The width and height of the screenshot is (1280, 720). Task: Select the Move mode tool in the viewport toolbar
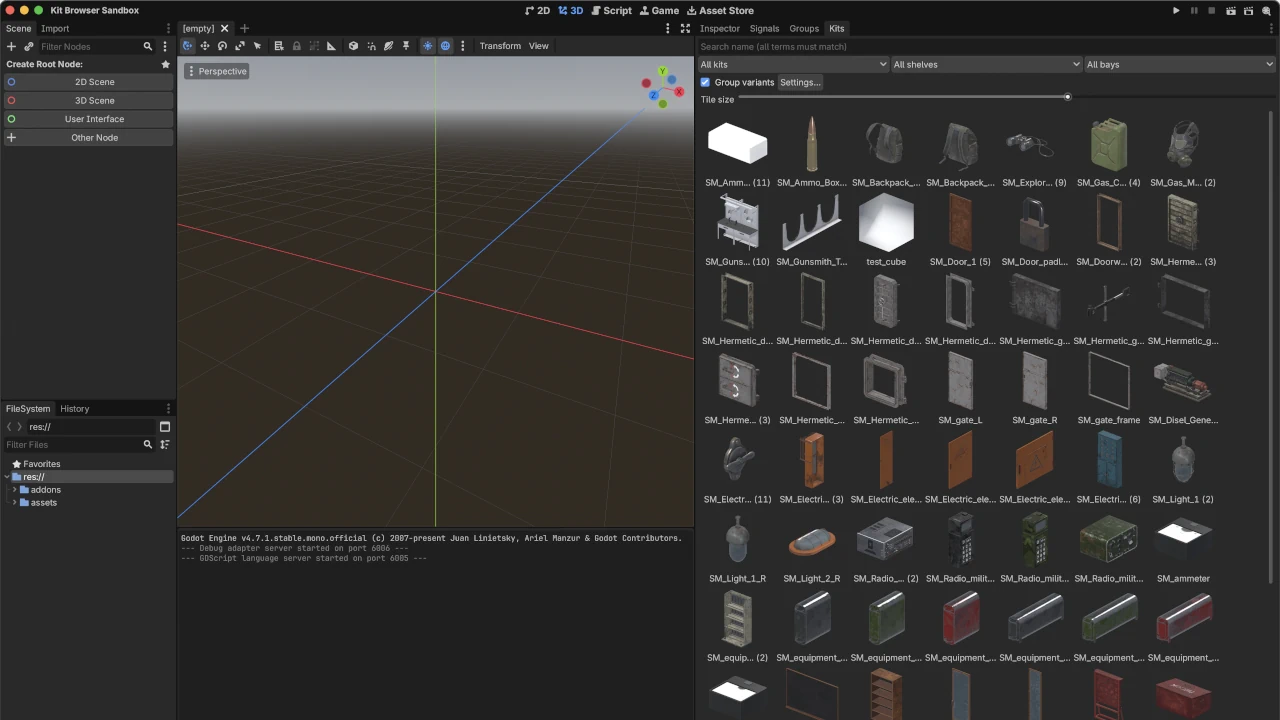coord(205,46)
